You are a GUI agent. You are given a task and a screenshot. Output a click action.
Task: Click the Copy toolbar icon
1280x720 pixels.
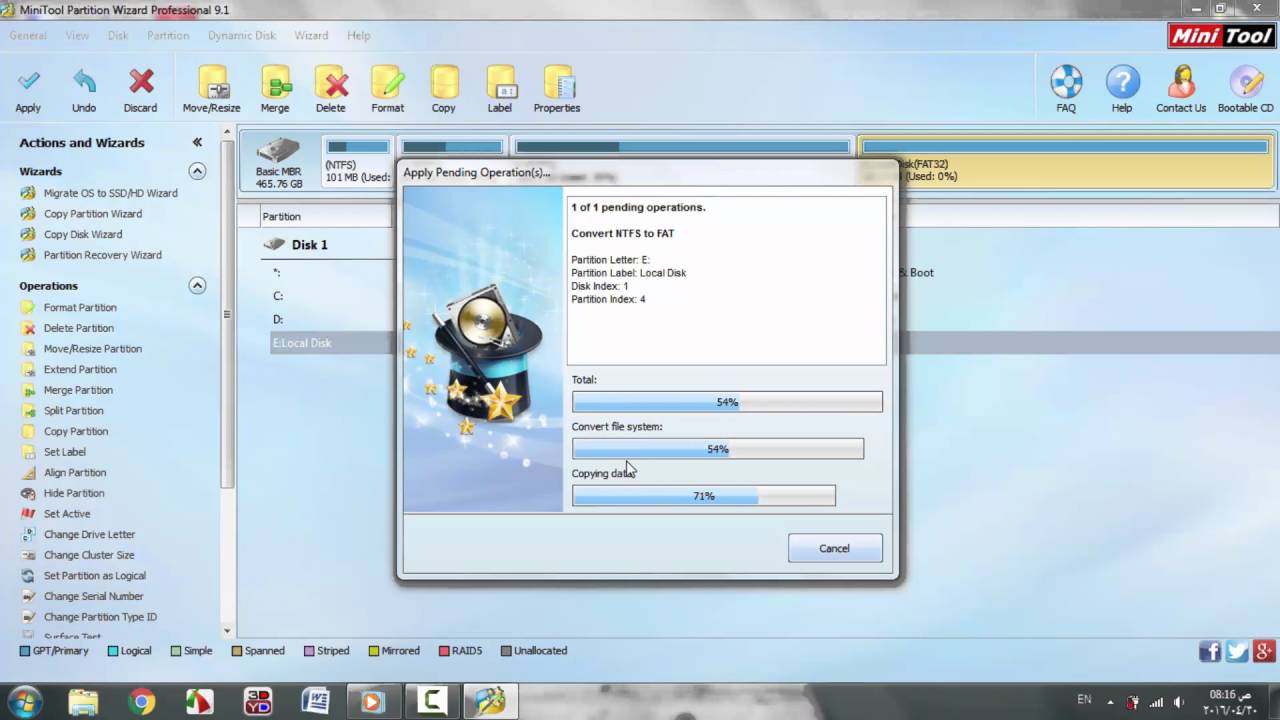444,82
